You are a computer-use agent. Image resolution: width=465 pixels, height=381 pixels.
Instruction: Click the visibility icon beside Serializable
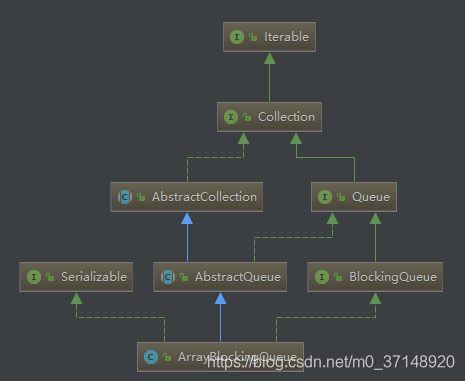click(50, 277)
